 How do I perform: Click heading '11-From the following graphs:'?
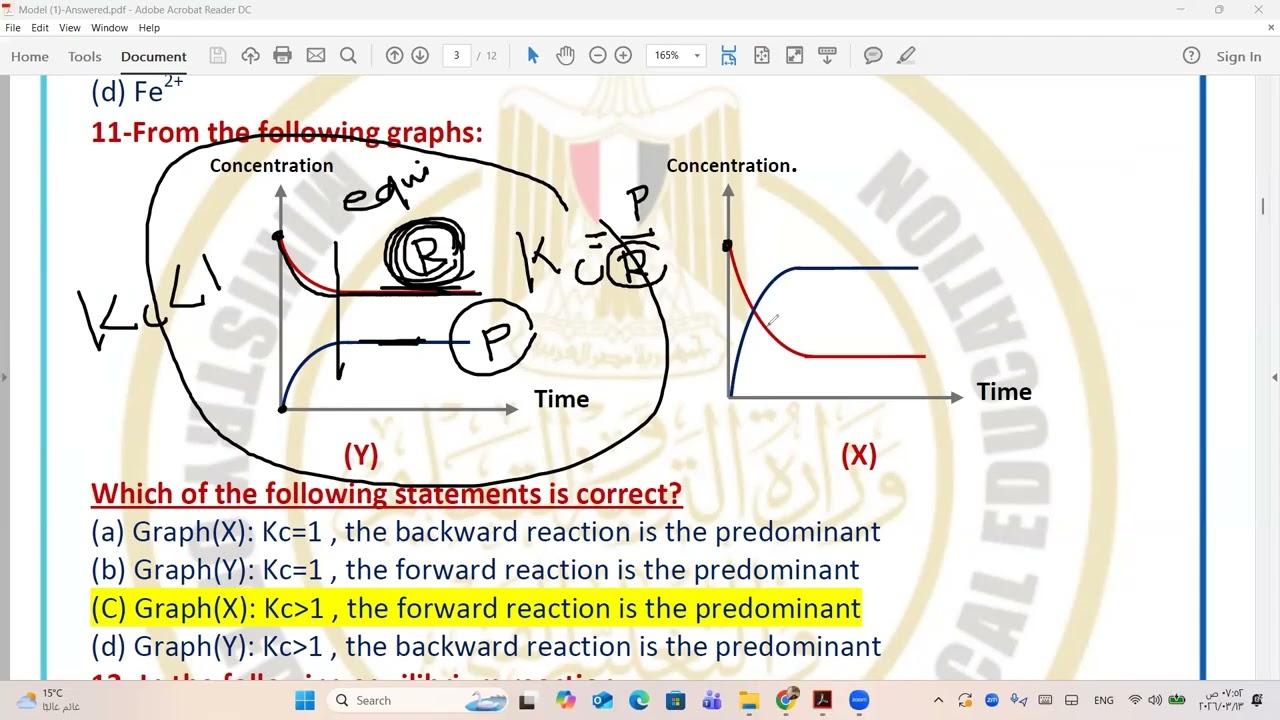[287, 133]
